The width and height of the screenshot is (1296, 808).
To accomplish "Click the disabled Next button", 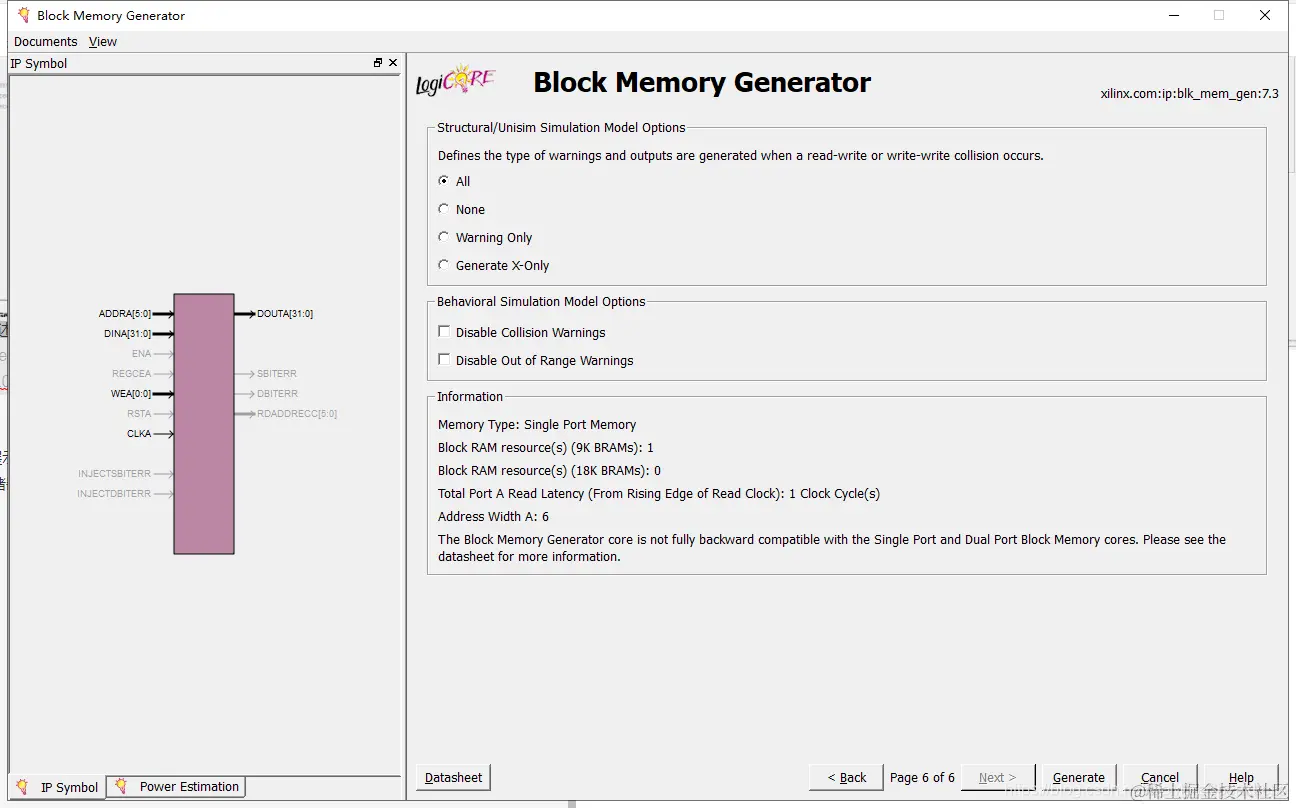I will 997,777.
